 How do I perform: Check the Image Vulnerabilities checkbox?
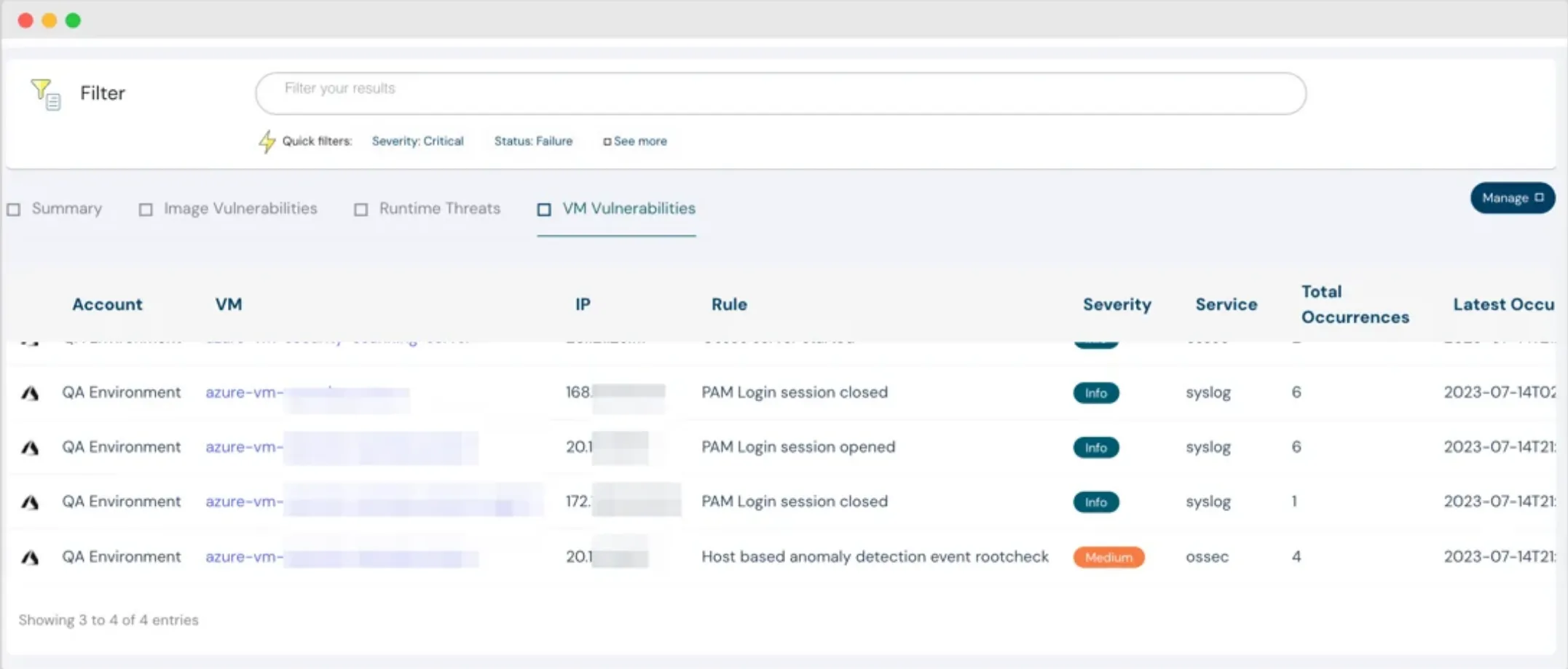pos(145,209)
